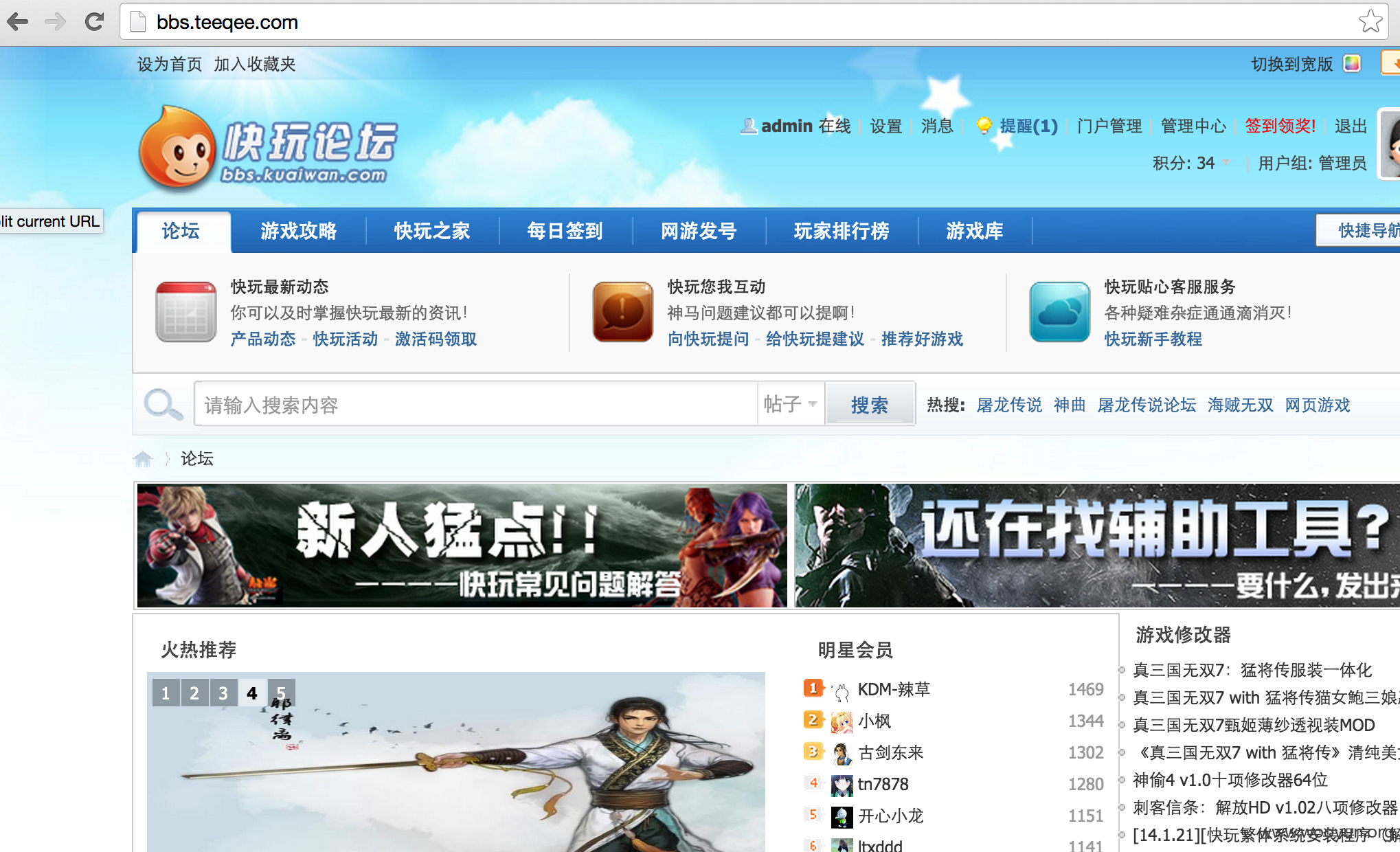1400x852 pixels.
Task: Click the calendar icon for 快玩最新动态
Action: point(186,311)
